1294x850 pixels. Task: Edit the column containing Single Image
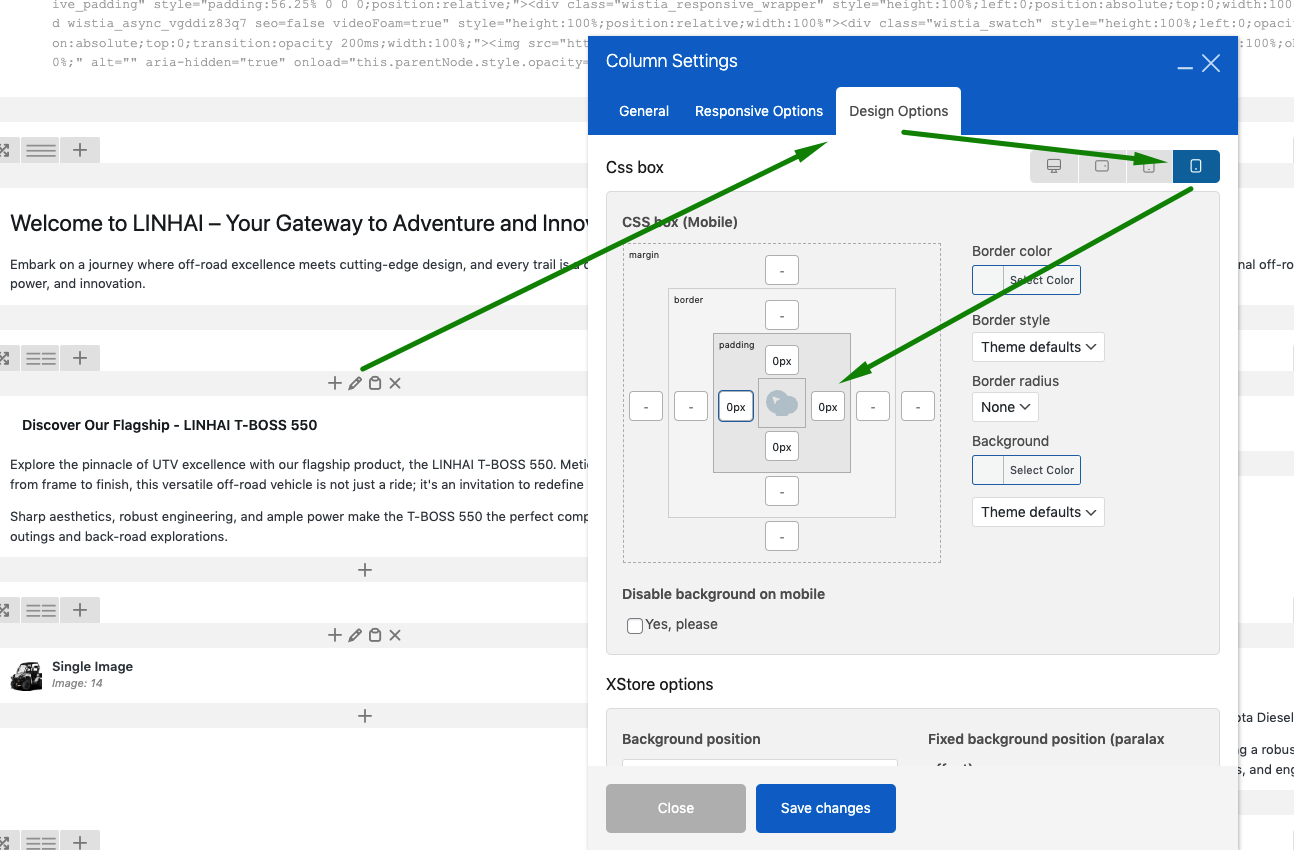[355, 635]
